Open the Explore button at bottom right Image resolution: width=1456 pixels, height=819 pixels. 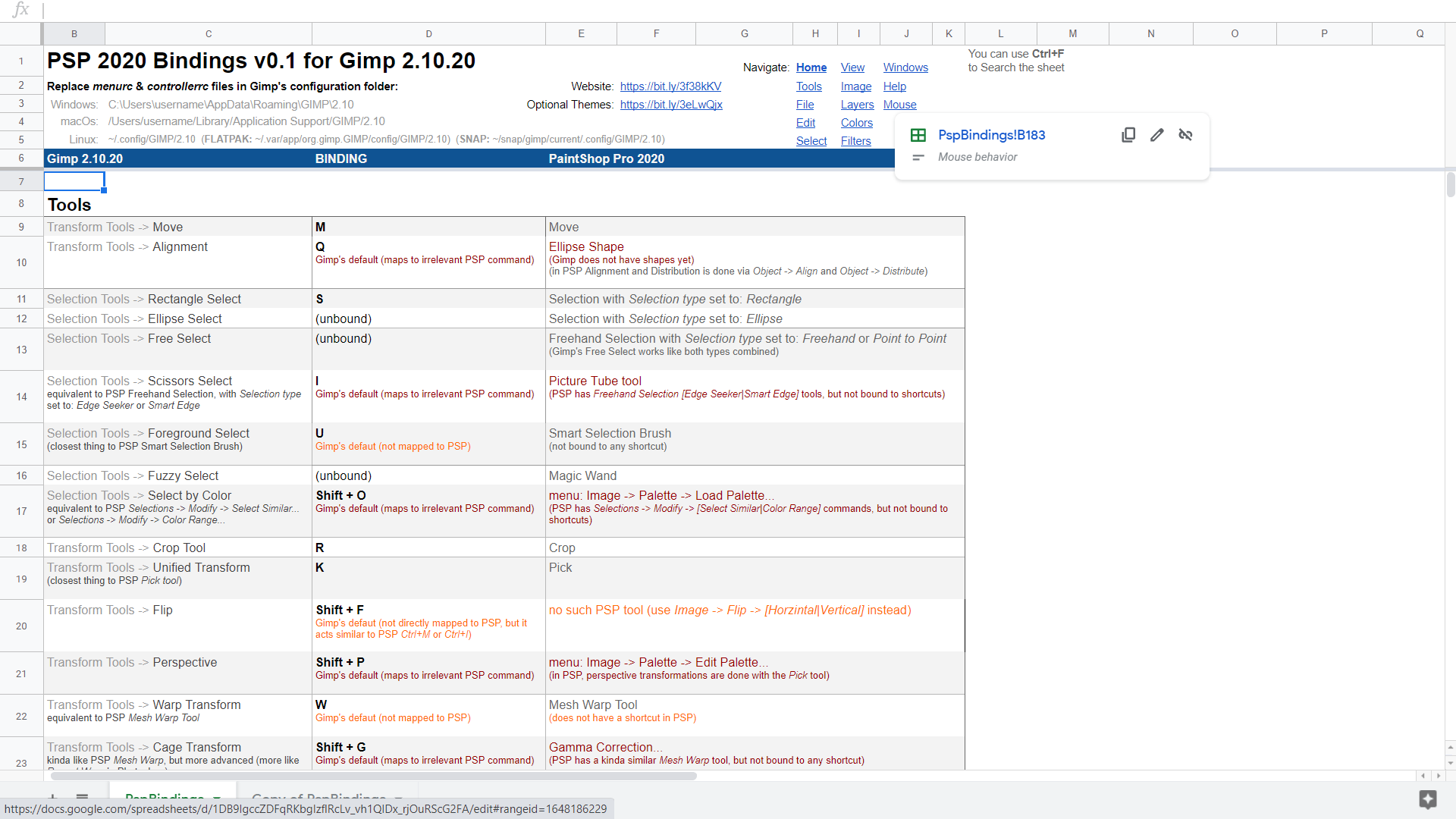point(1427,799)
